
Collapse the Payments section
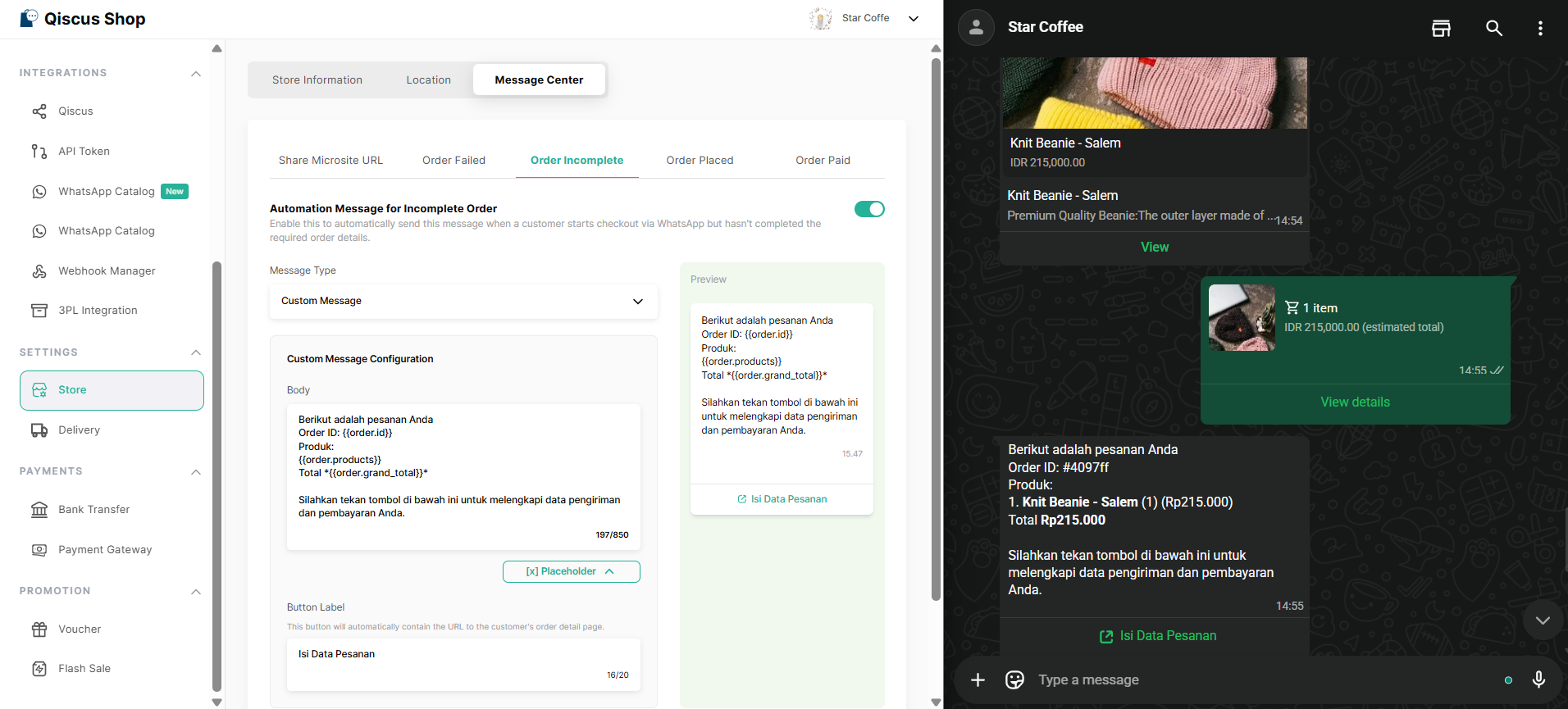pyautogui.click(x=196, y=472)
